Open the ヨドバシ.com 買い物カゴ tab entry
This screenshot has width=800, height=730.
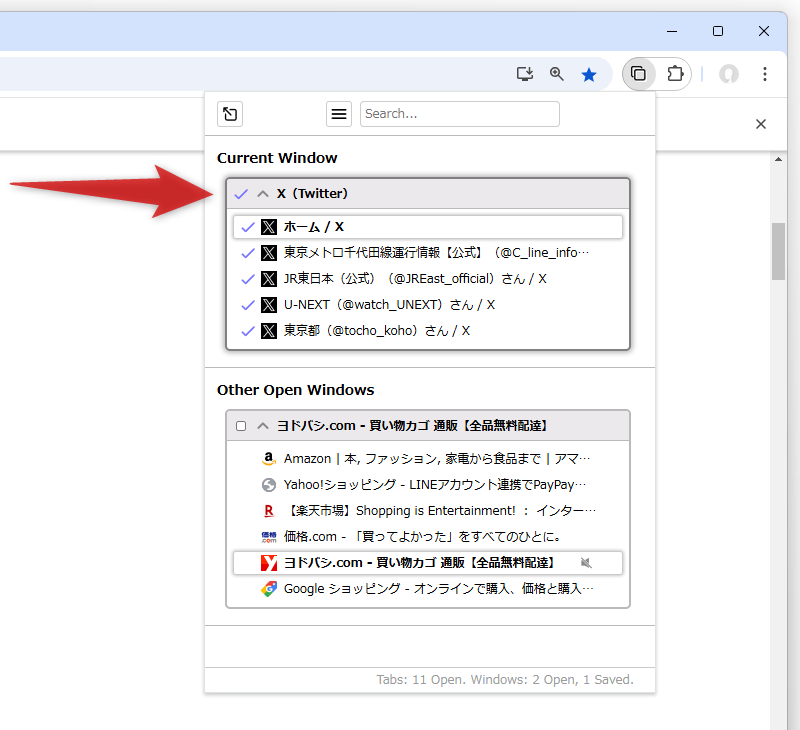click(x=428, y=563)
